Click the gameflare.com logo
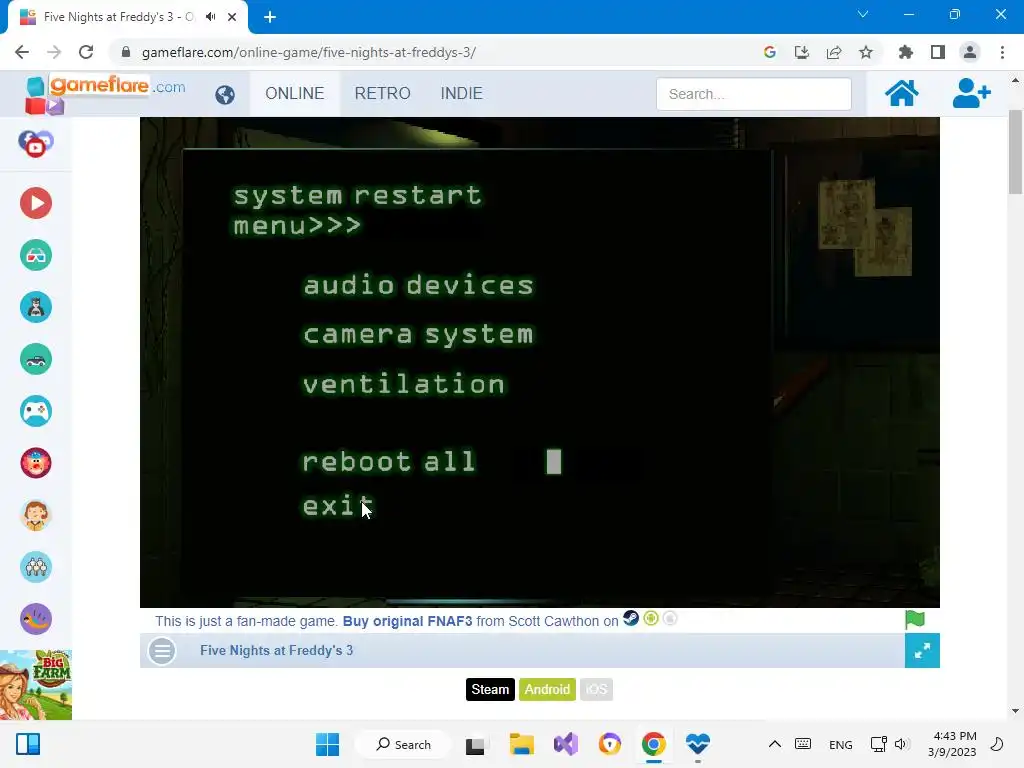1024x768 pixels. 104,93
